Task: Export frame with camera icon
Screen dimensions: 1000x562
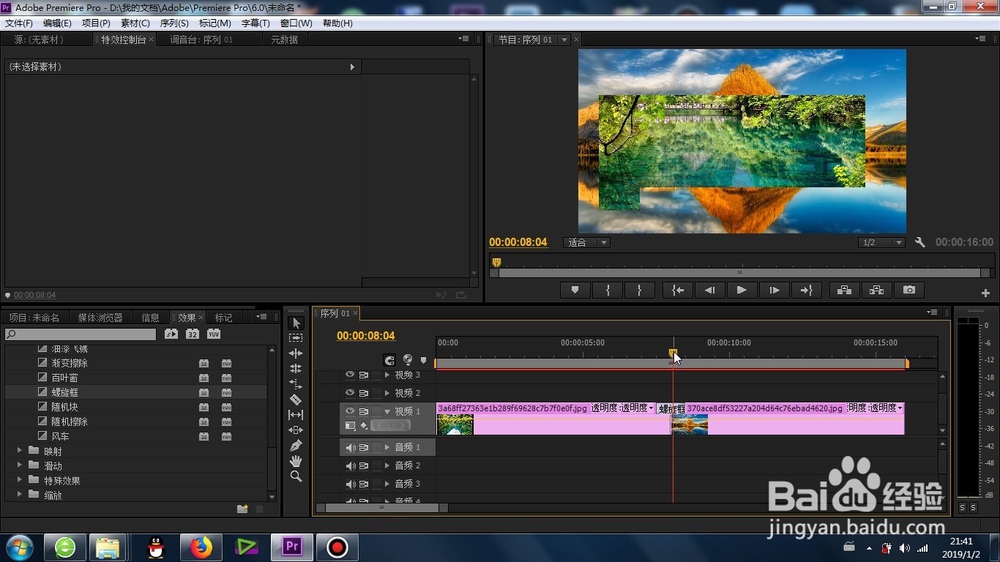Action: 909,290
